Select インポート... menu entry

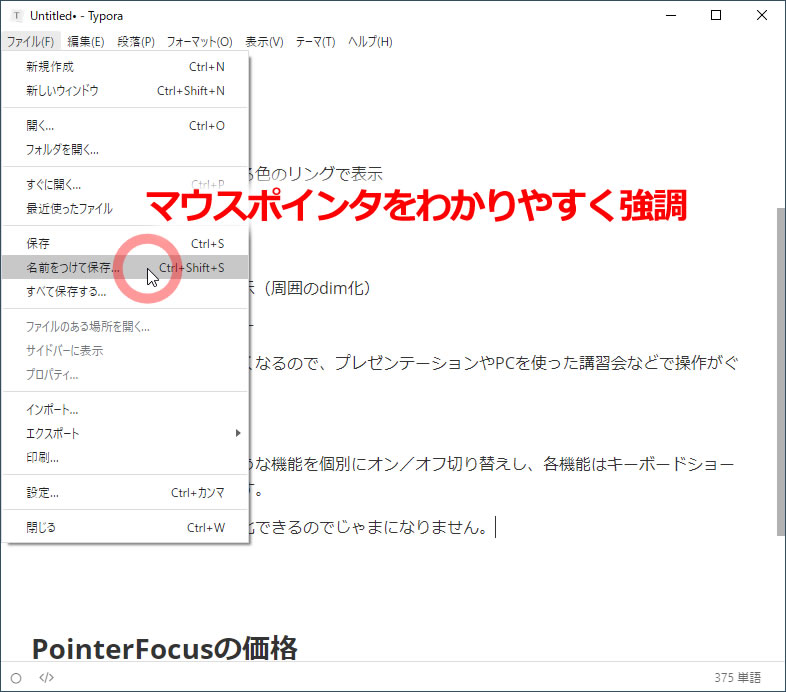tap(125, 410)
